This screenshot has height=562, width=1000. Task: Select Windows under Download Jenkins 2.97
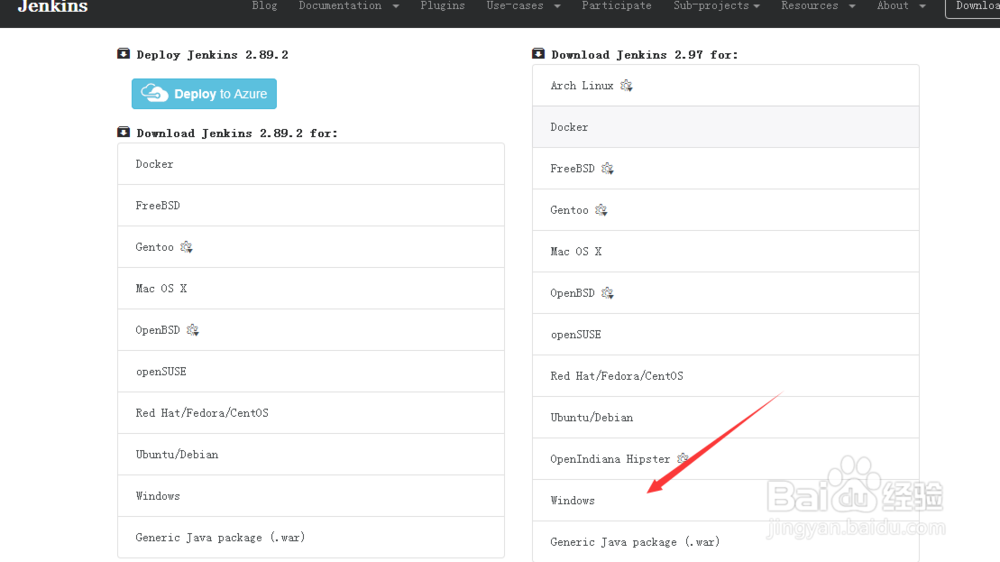(573, 500)
